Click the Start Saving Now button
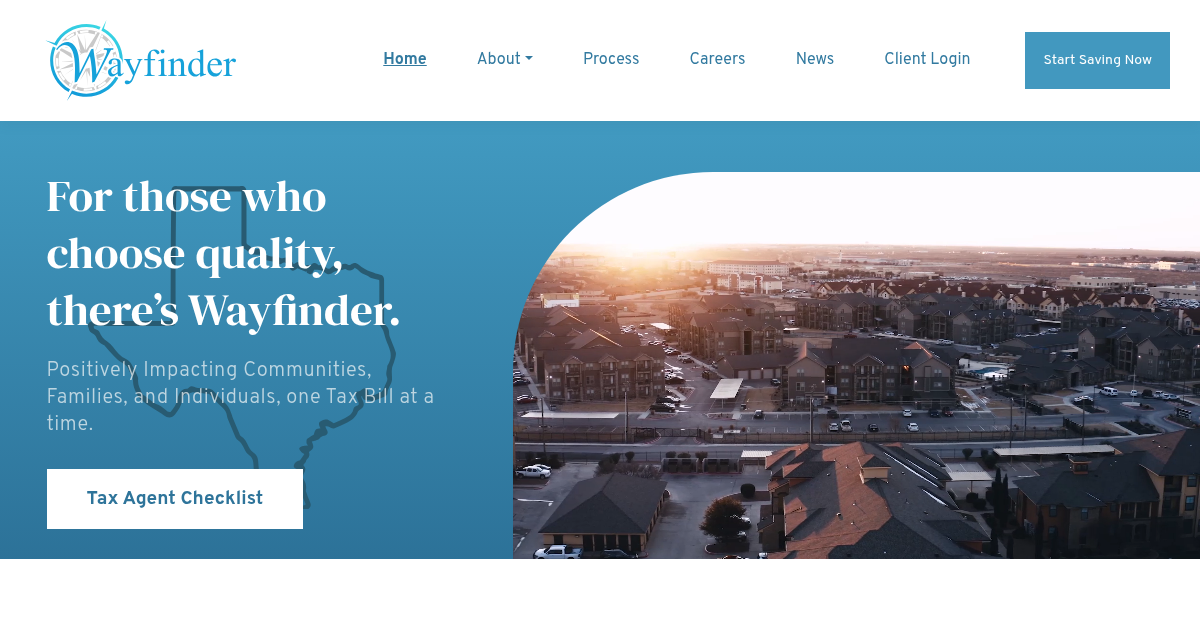This screenshot has height=630, width=1200. coord(1097,60)
